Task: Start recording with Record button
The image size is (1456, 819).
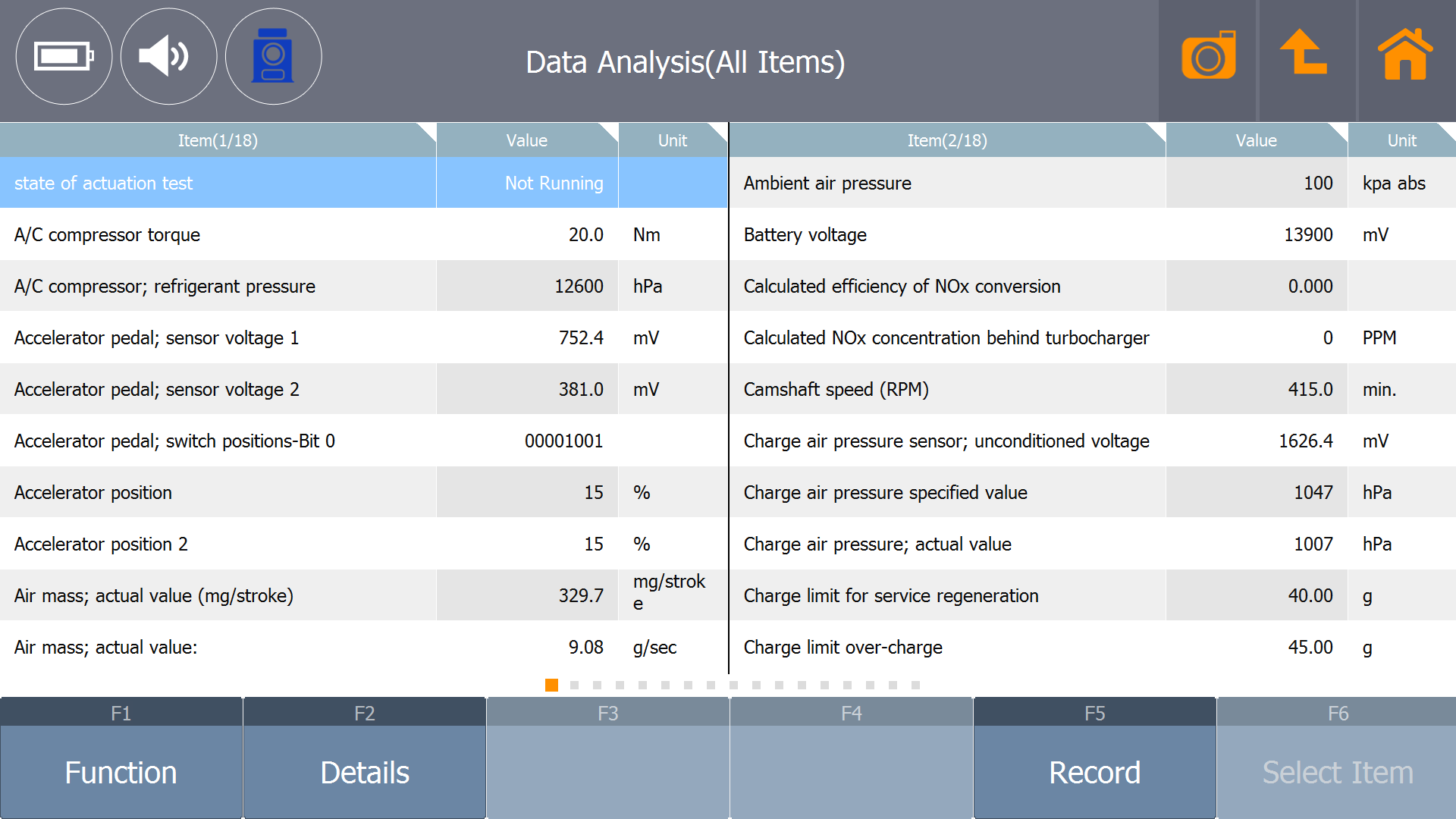Action: click(1094, 771)
